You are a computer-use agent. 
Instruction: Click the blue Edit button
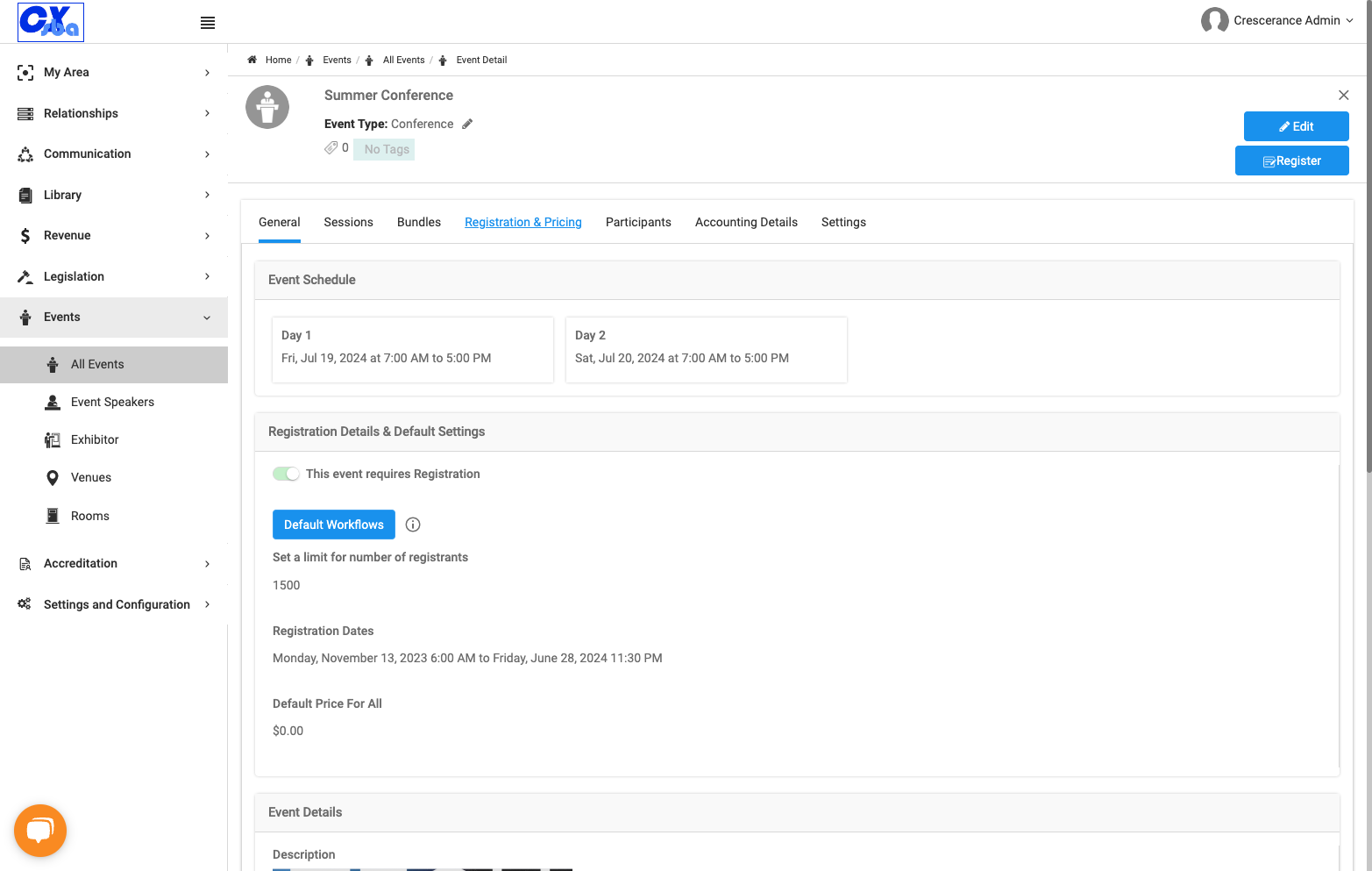click(x=1296, y=126)
